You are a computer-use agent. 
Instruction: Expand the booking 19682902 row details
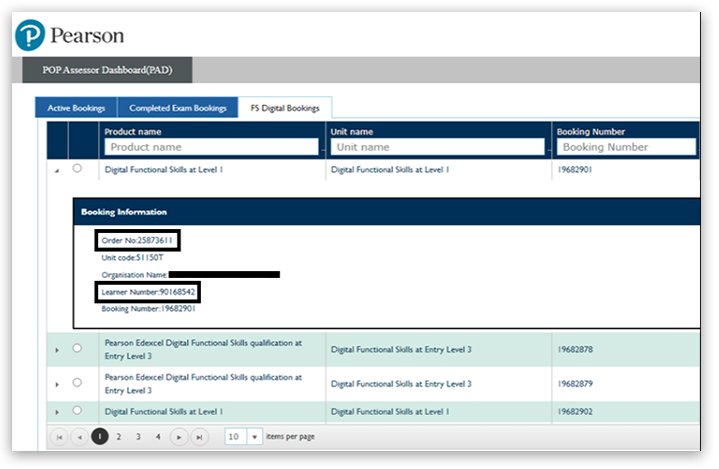pyautogui.click(x=57, y=411)
